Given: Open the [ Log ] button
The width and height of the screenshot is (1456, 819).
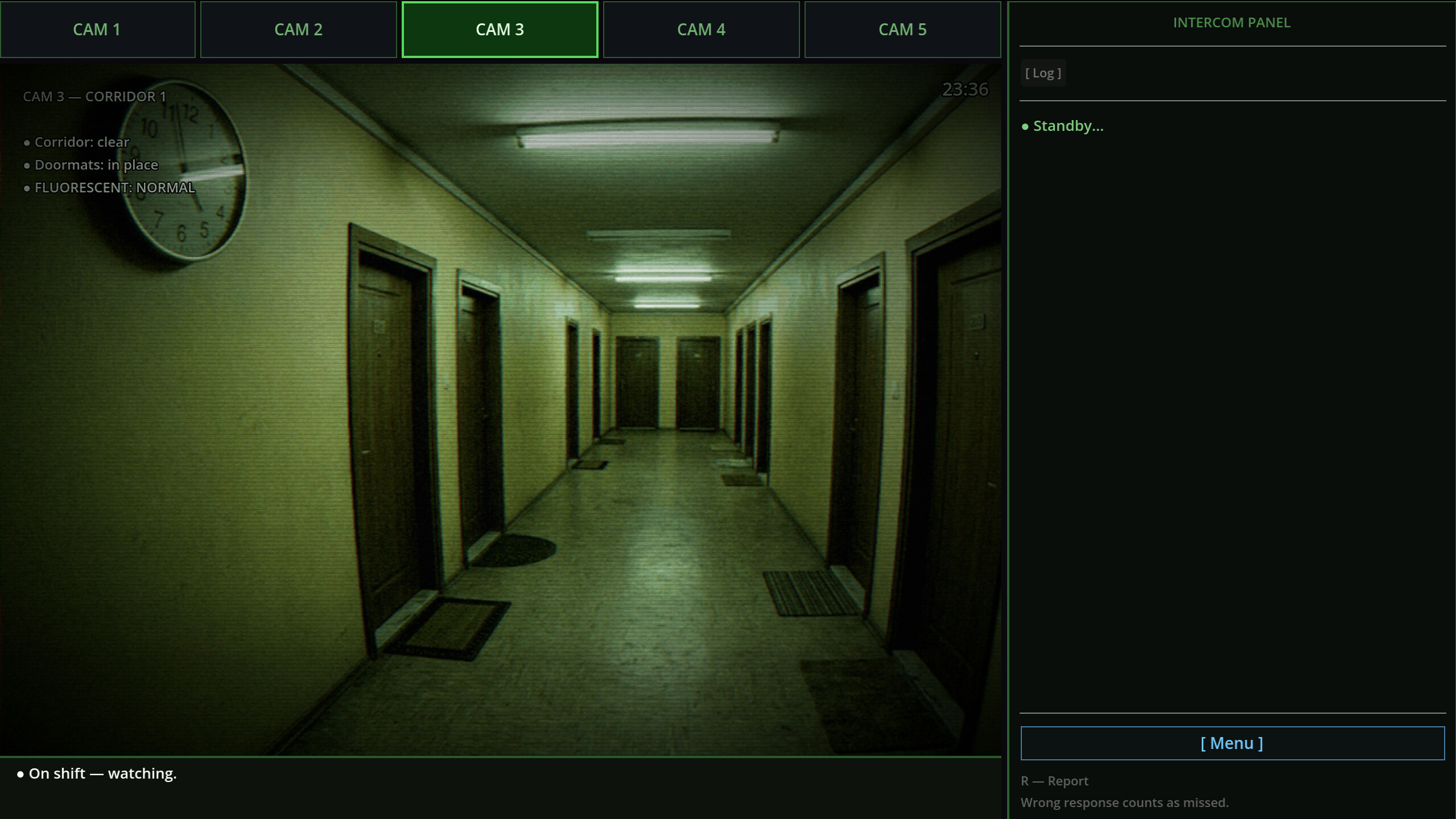Looking at the screenshot, I should [1043, 73].
